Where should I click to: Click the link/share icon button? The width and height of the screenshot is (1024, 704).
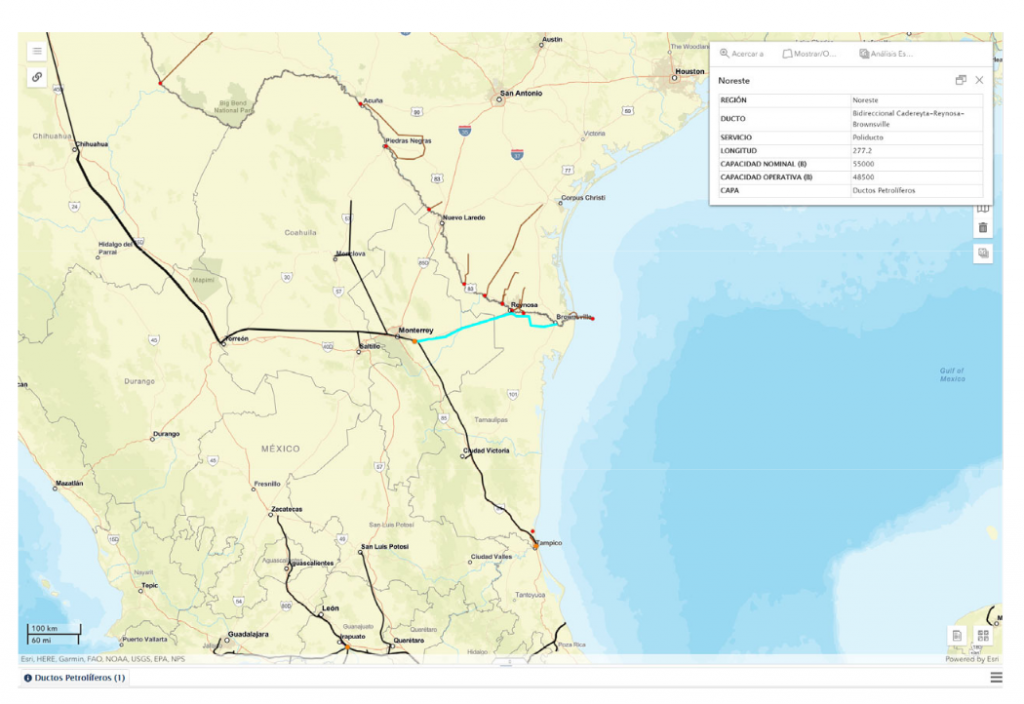click(37, 77)
